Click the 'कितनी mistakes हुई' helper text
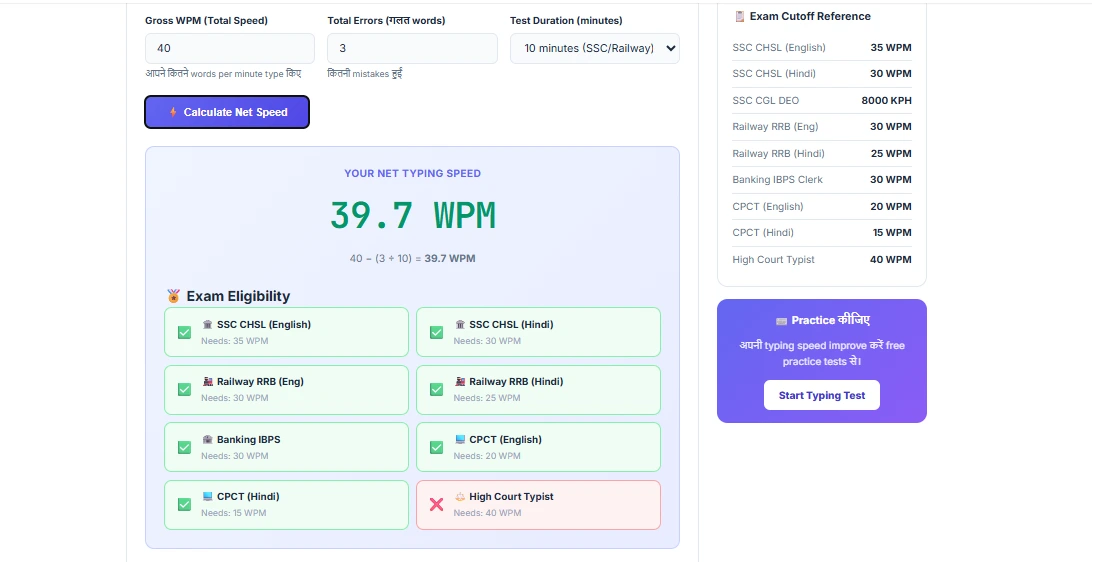This screenshot has width=1093, height=562. click(365, 74)
